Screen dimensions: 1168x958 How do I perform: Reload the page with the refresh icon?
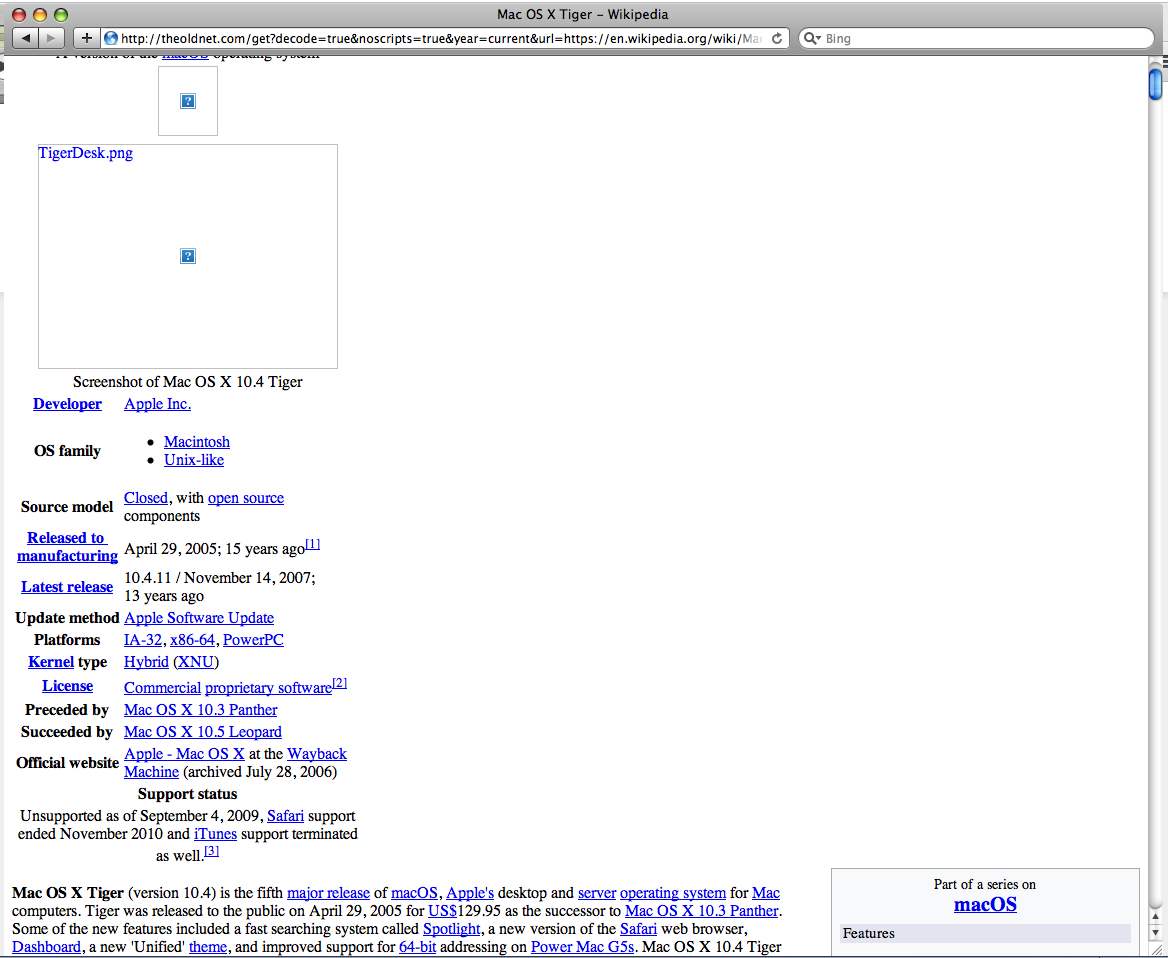[777, 38]
